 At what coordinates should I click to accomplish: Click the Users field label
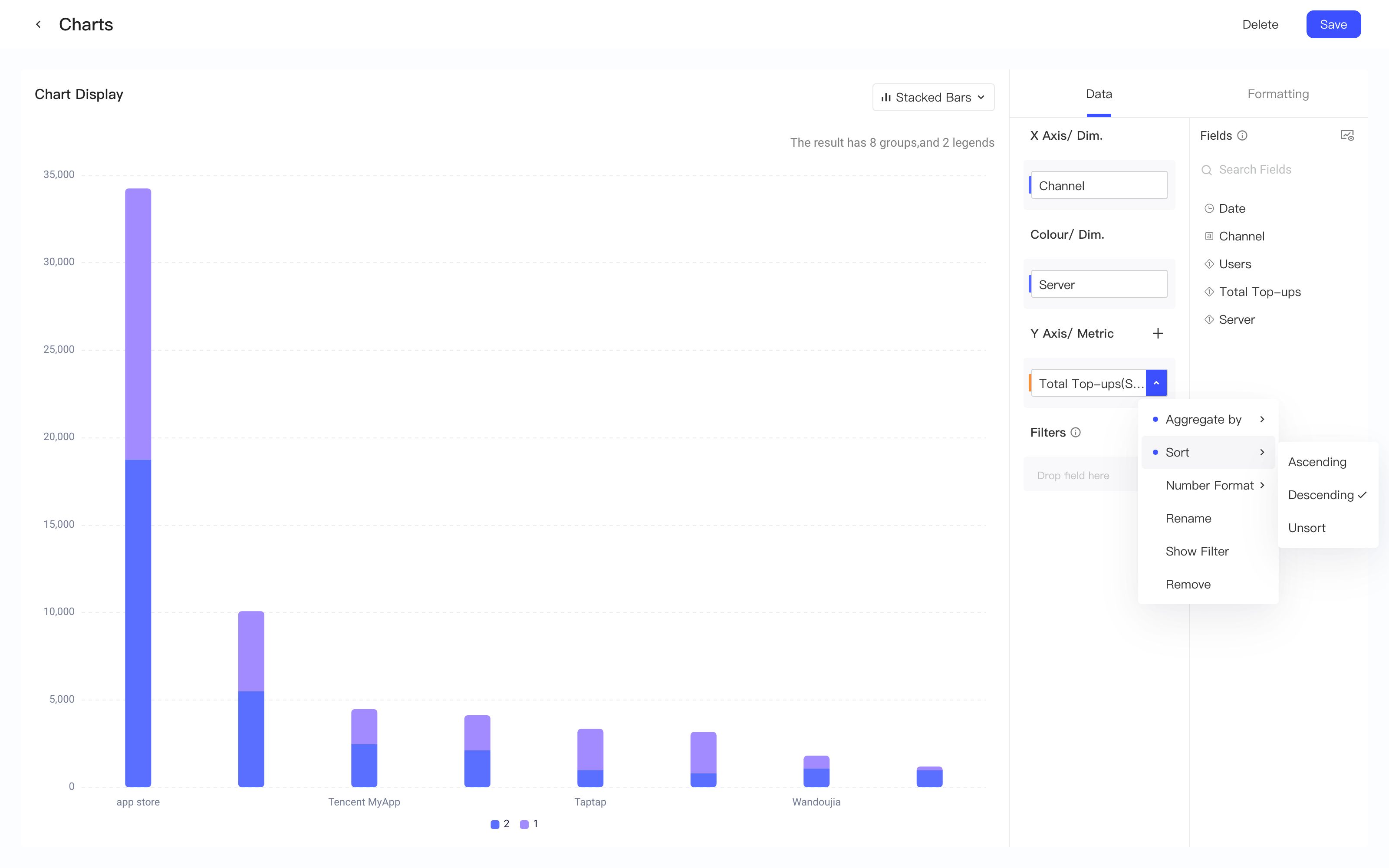click(x=1234, y=264)
